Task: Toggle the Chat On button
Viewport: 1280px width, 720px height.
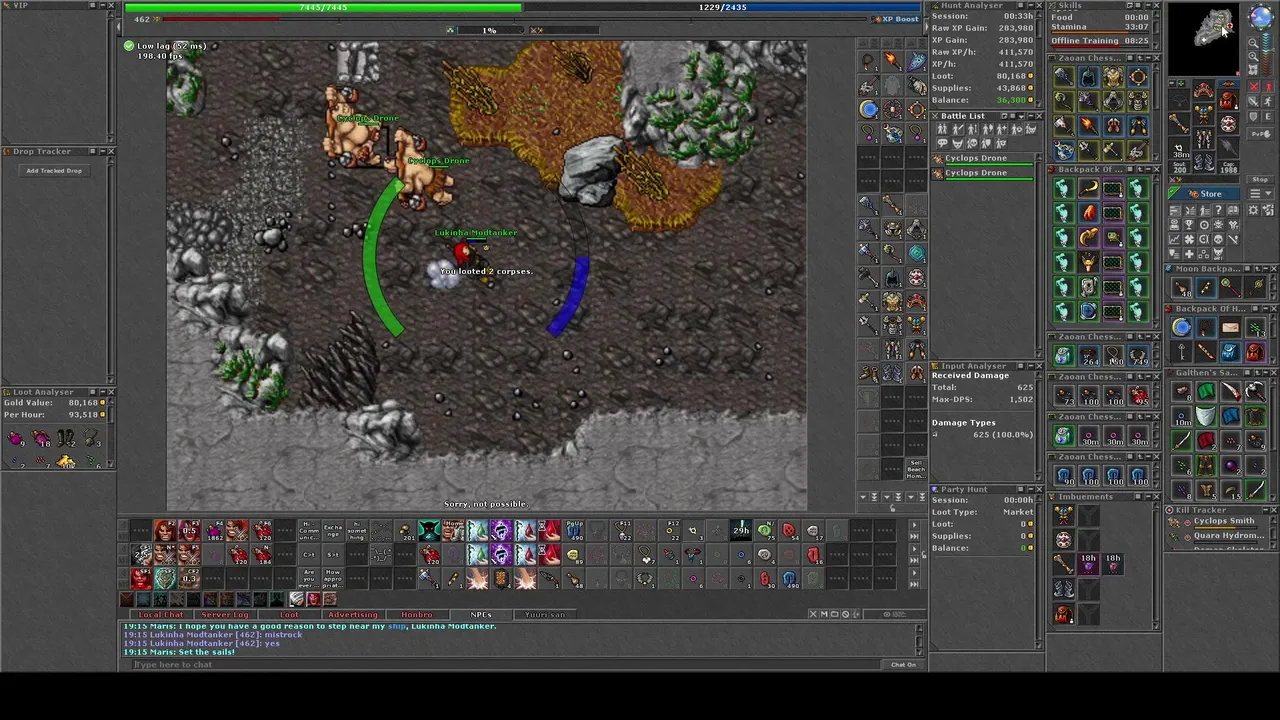Action: (x=903, y=664)
